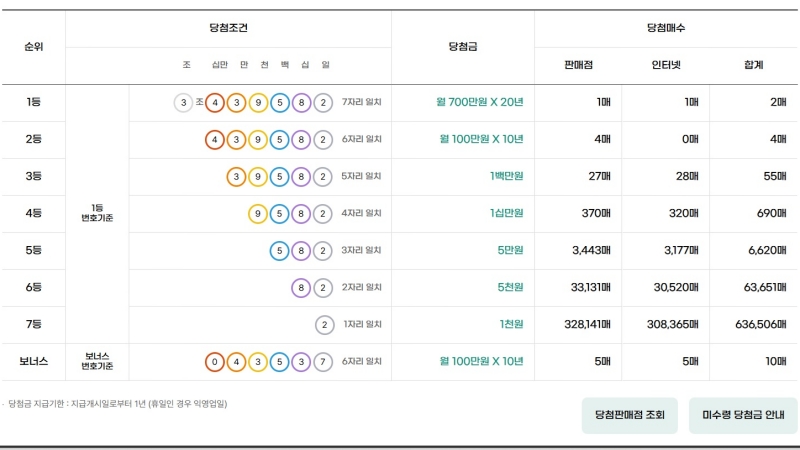Click the red ball 4 in the 1등 row

point(215,103)
